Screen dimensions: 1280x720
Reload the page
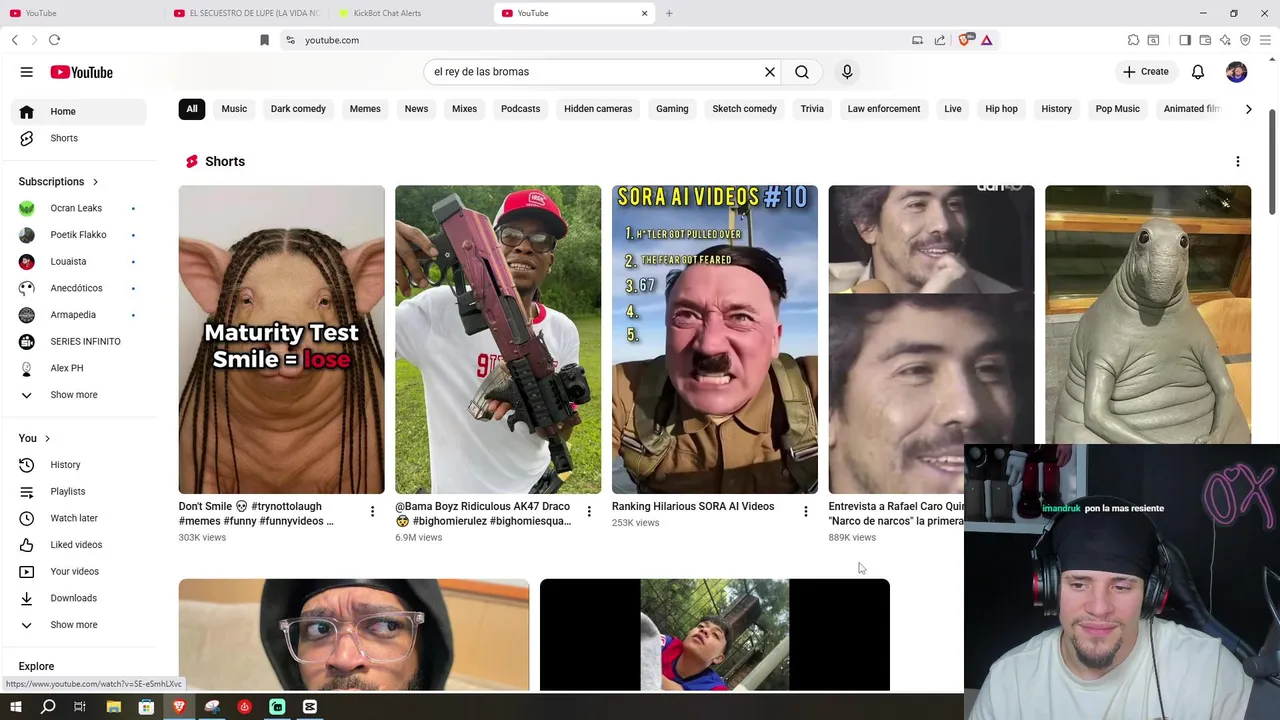point(54,40)
